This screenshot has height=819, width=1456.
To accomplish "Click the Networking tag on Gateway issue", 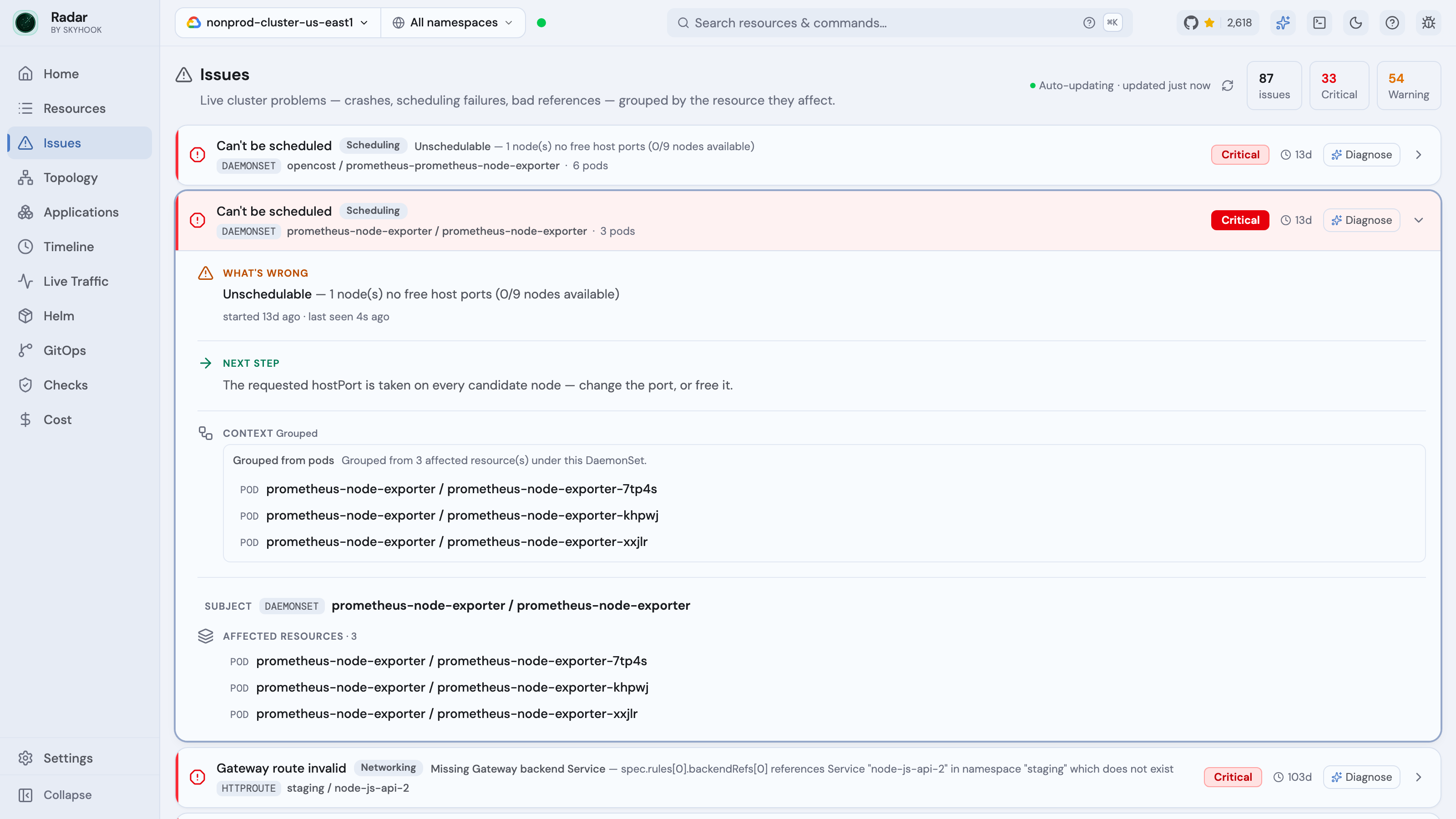I will pyautogui.click(x=388, y=768).
